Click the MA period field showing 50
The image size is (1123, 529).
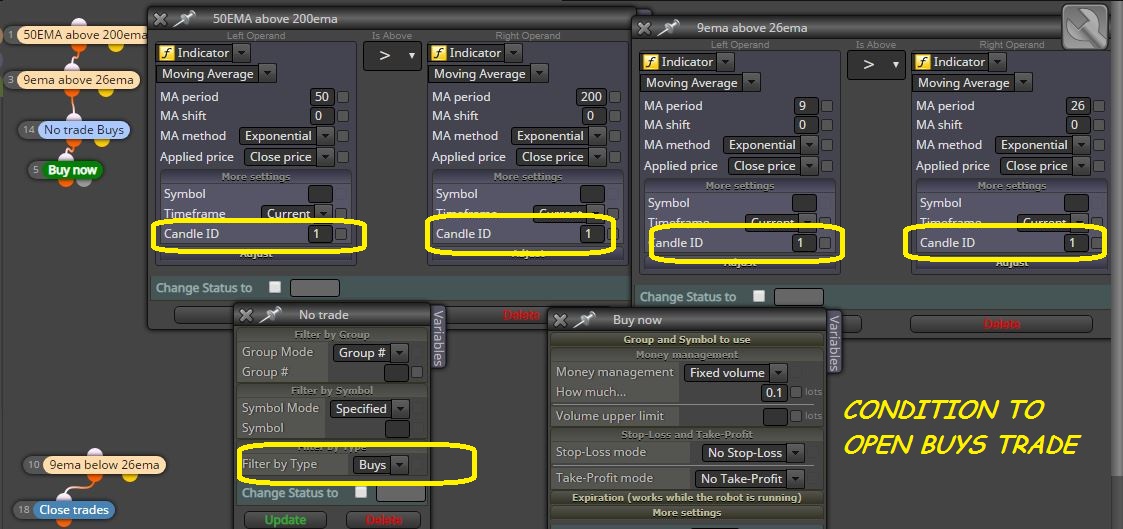point(323,97)
